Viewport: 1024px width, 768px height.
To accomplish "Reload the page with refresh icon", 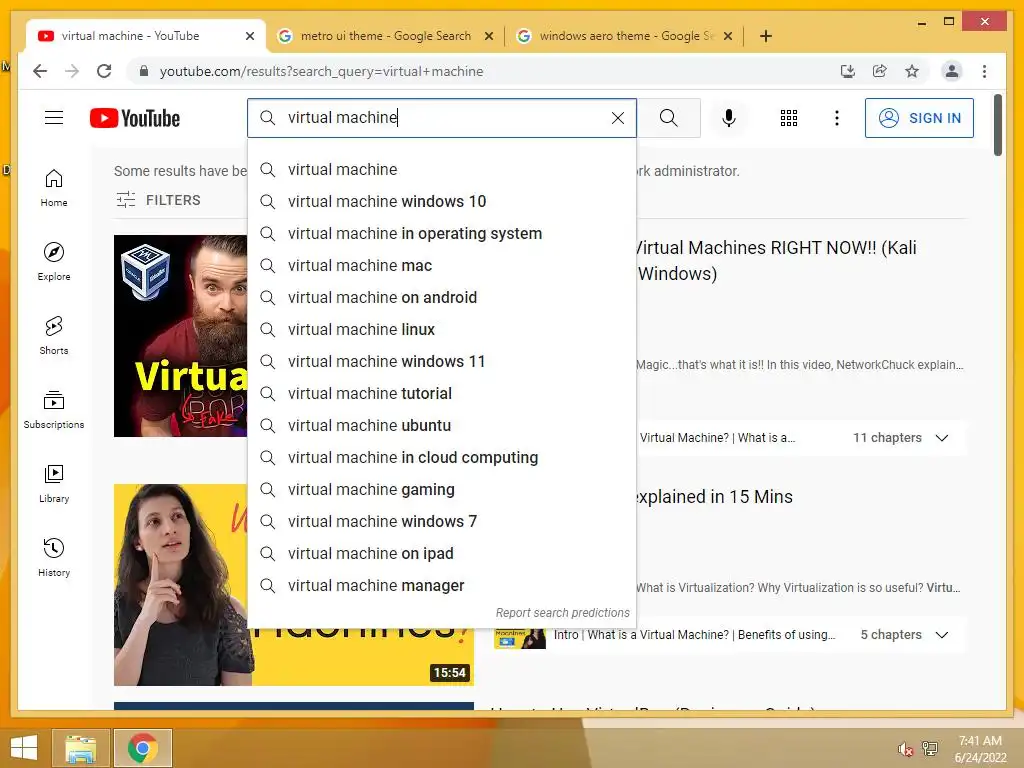I will click(104, 71).
